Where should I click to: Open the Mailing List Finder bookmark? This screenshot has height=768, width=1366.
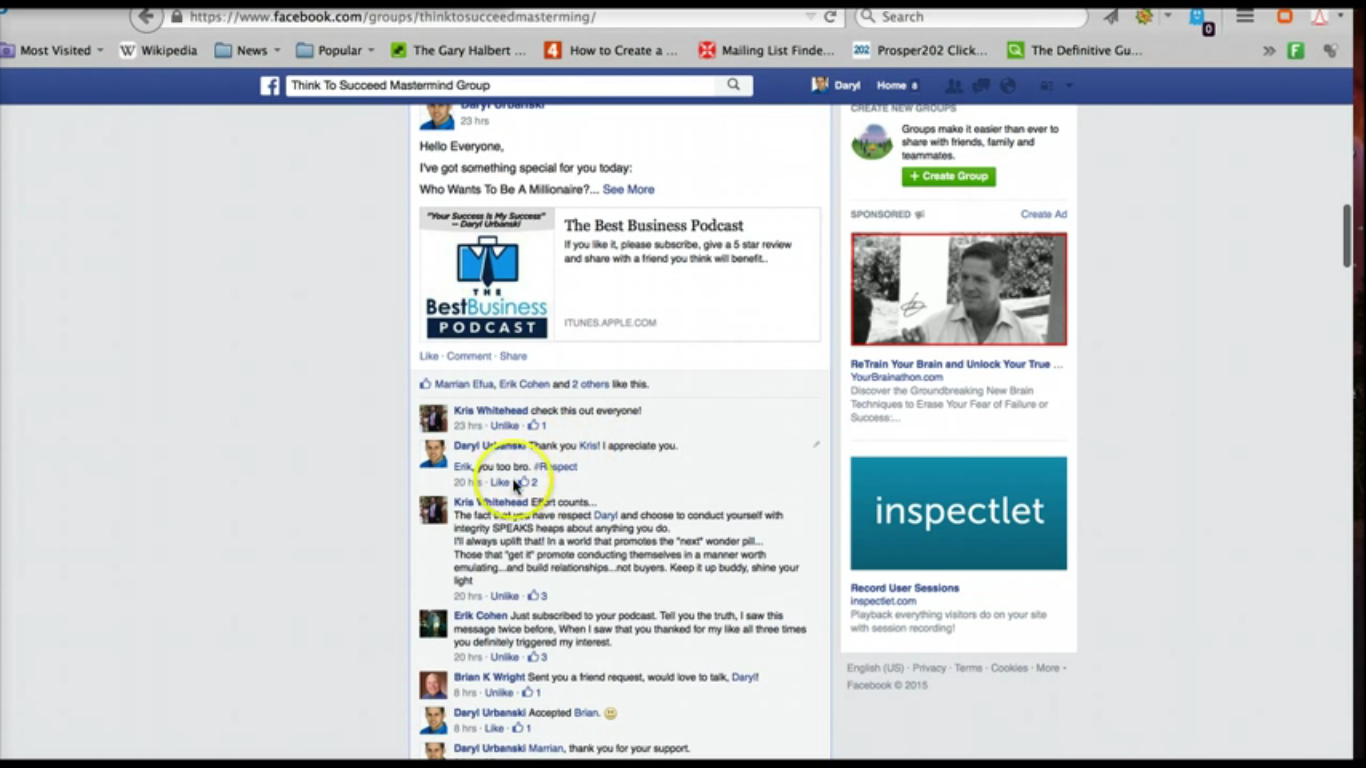click(767, 50)
